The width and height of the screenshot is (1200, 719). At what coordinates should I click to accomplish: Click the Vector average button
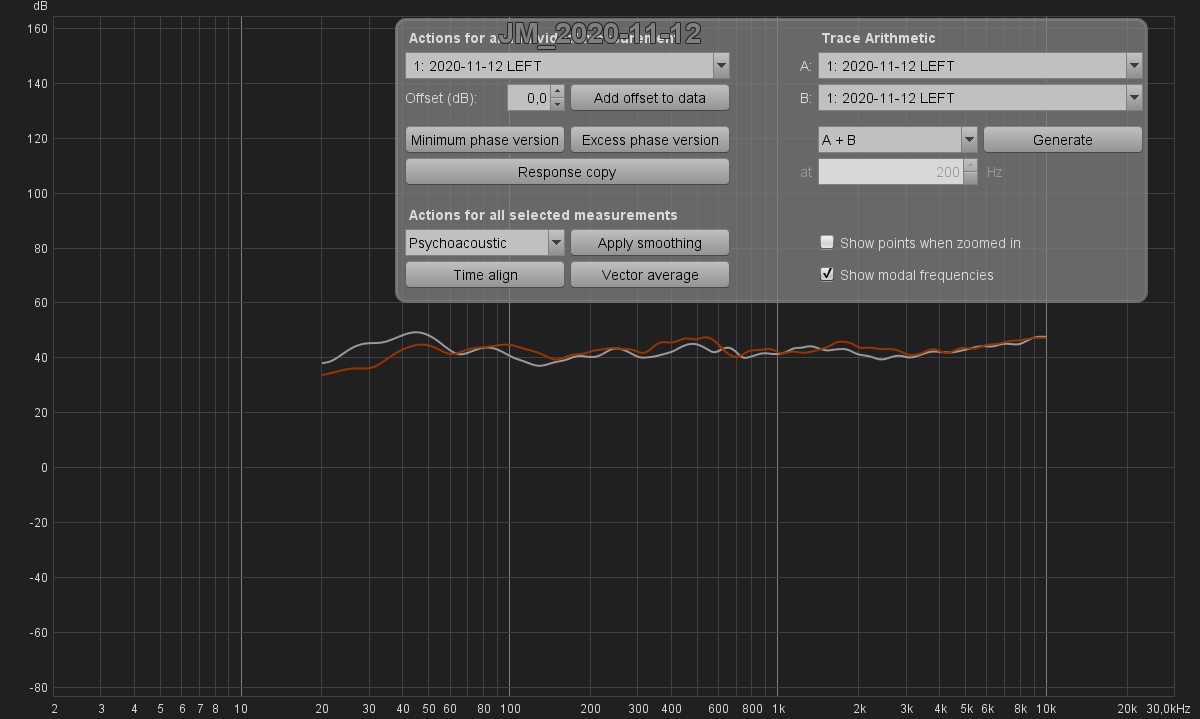click(650, 275)
